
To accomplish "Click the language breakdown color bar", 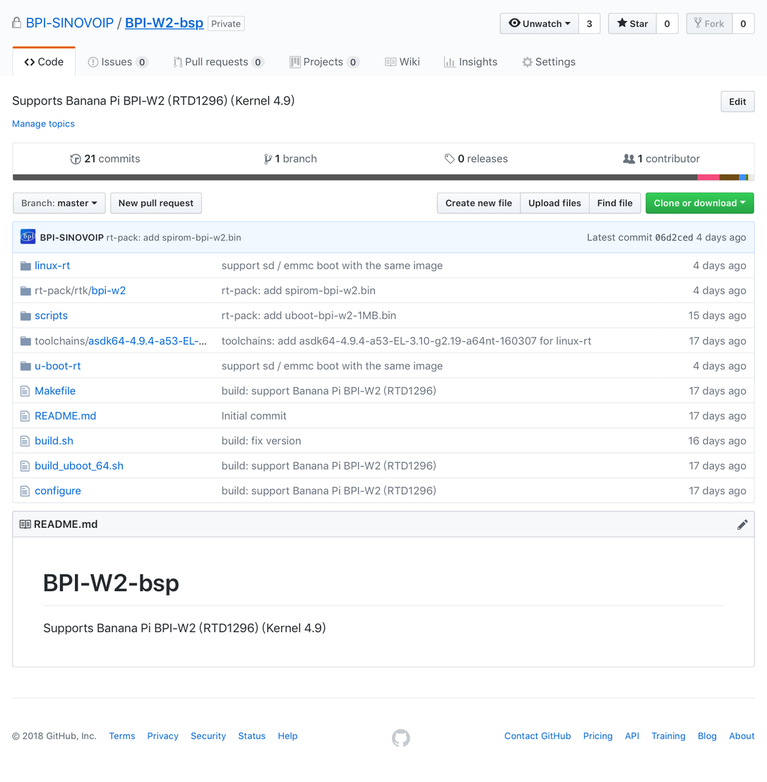I will pos(383,177).
